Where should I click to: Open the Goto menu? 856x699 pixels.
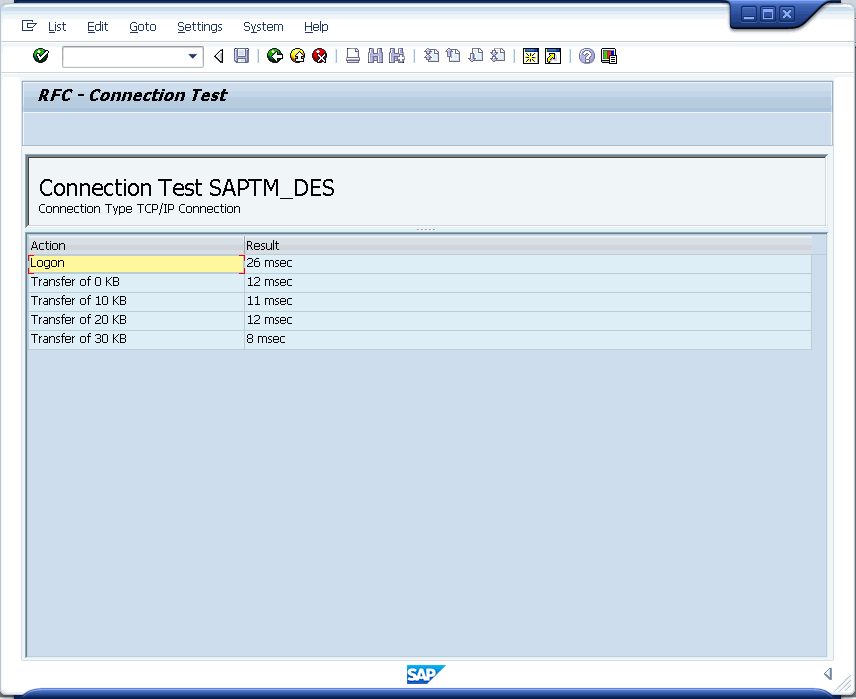click(x=143, y=27)
